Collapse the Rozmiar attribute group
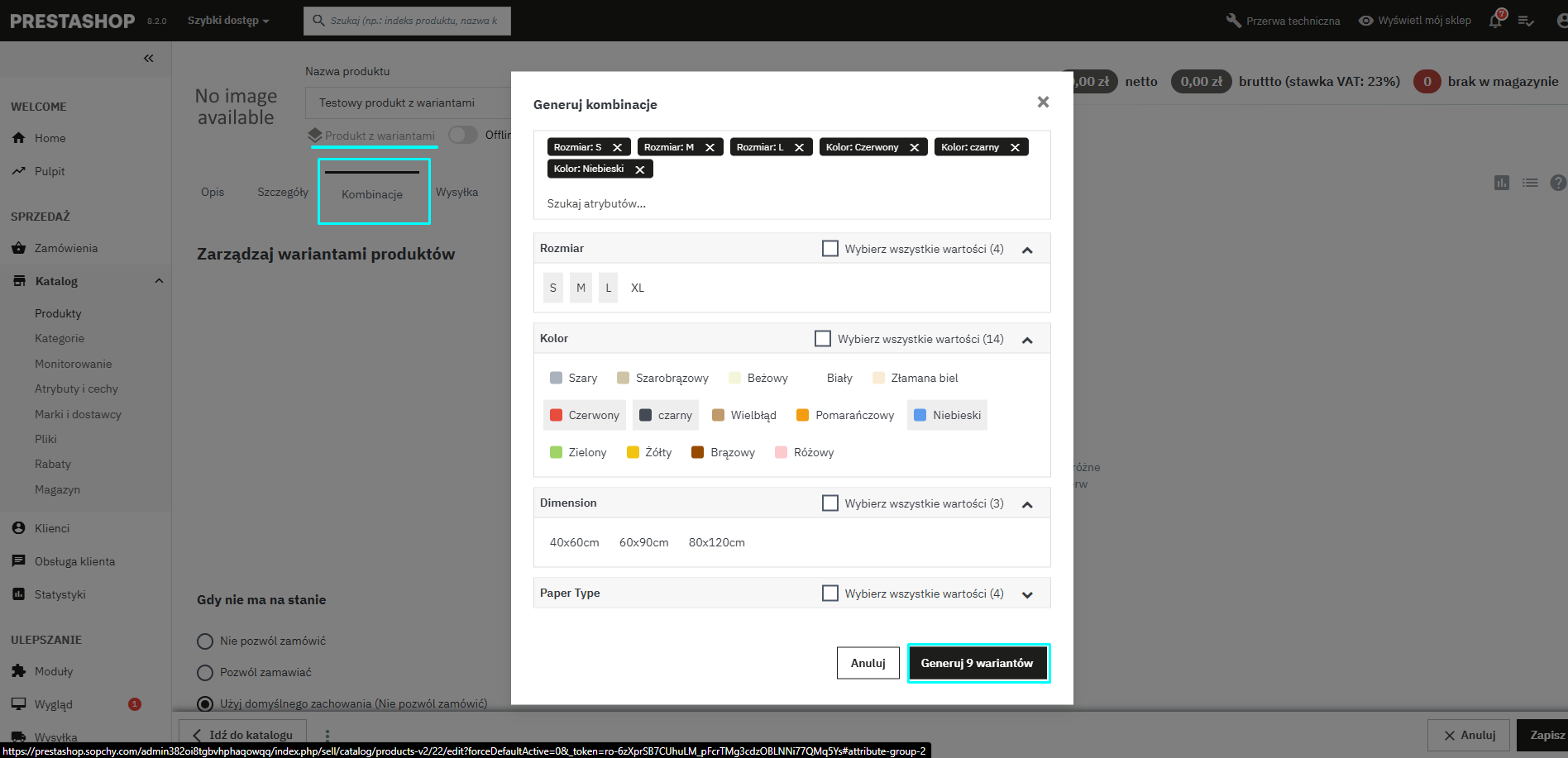 (1027, 250)
